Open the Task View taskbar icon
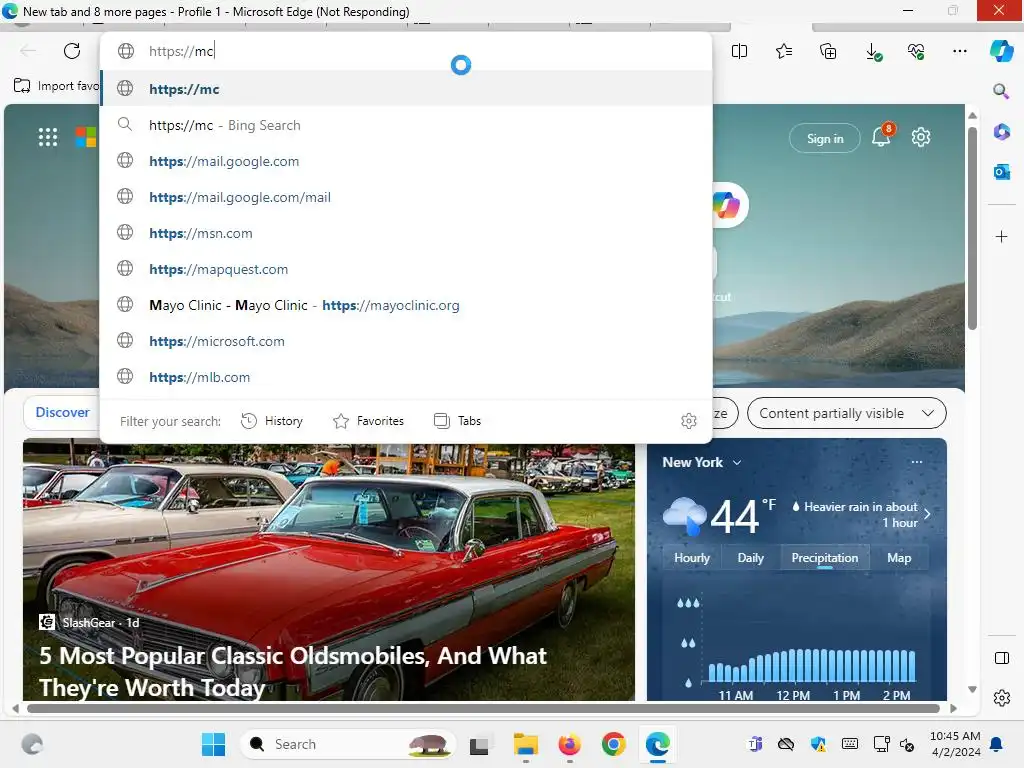 (479, 745)
